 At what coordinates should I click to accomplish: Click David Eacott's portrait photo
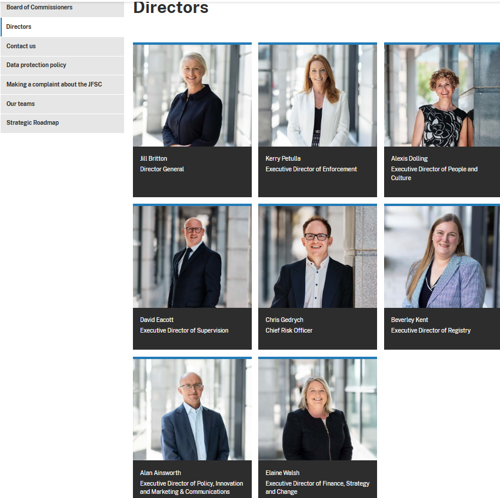click(x=192, y=257)
